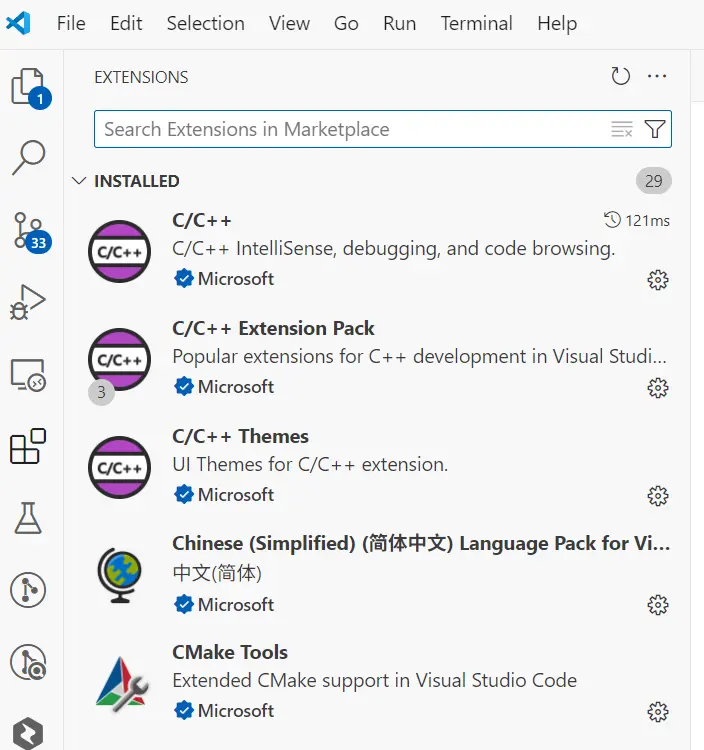The width and height of the screenshot is (704, 750).
Task: Open manage gear for Chinese Language Pack
Action: click(658, 605)
